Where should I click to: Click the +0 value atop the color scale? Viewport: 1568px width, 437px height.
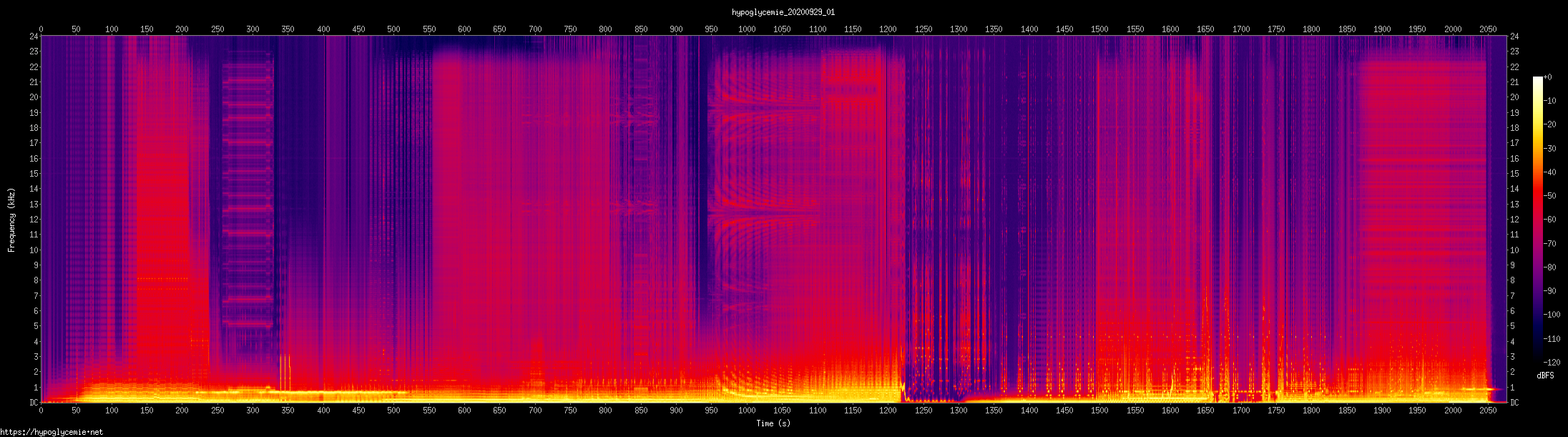coord(1548,77)
